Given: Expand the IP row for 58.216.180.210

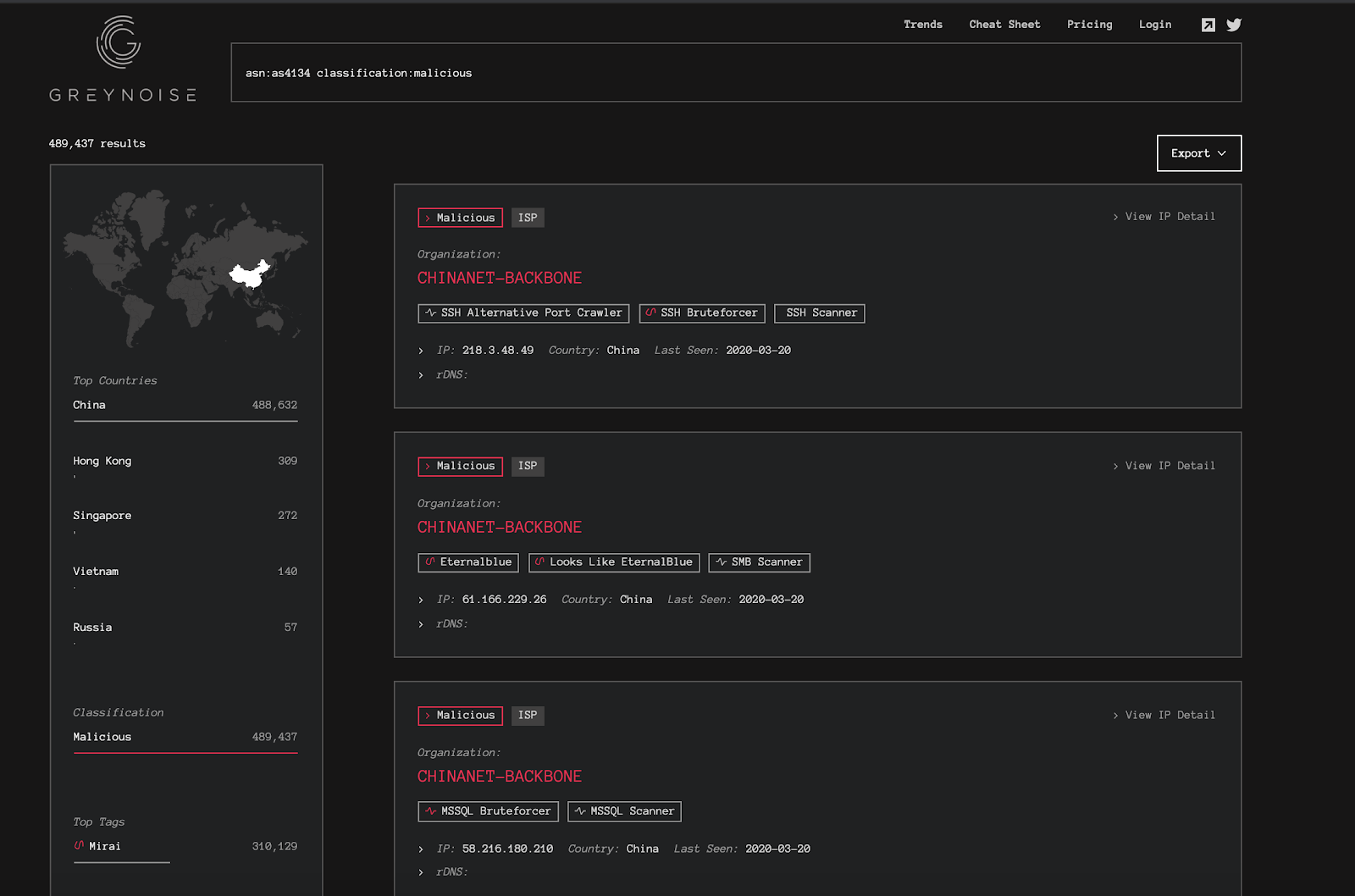Looking at the screenshot, I should pyautogui.click(x=421, y=849).
